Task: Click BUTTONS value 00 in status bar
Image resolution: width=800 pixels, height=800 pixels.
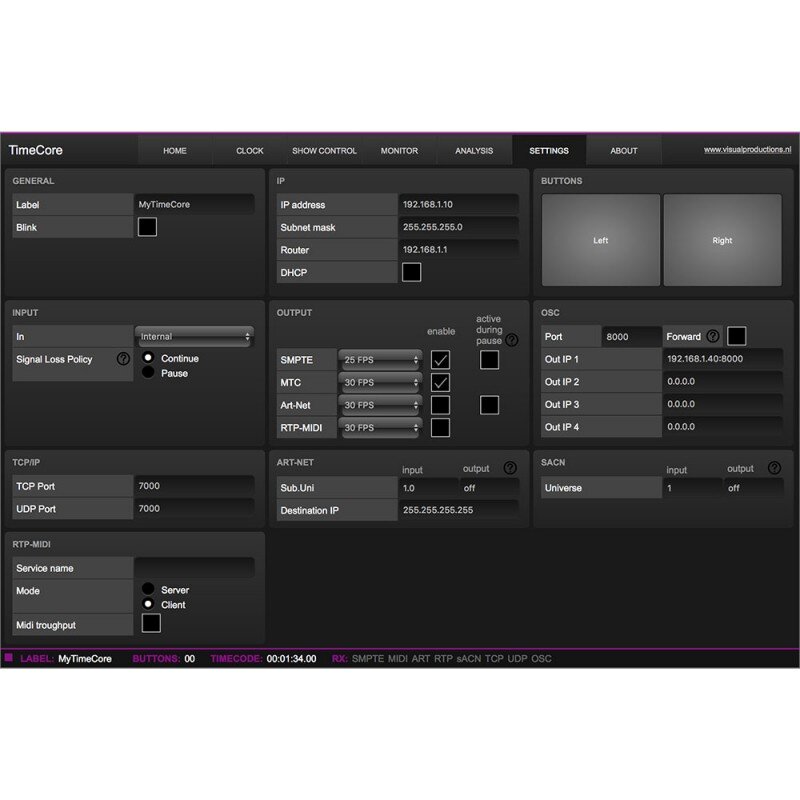Action: click(x=190, y=659)
